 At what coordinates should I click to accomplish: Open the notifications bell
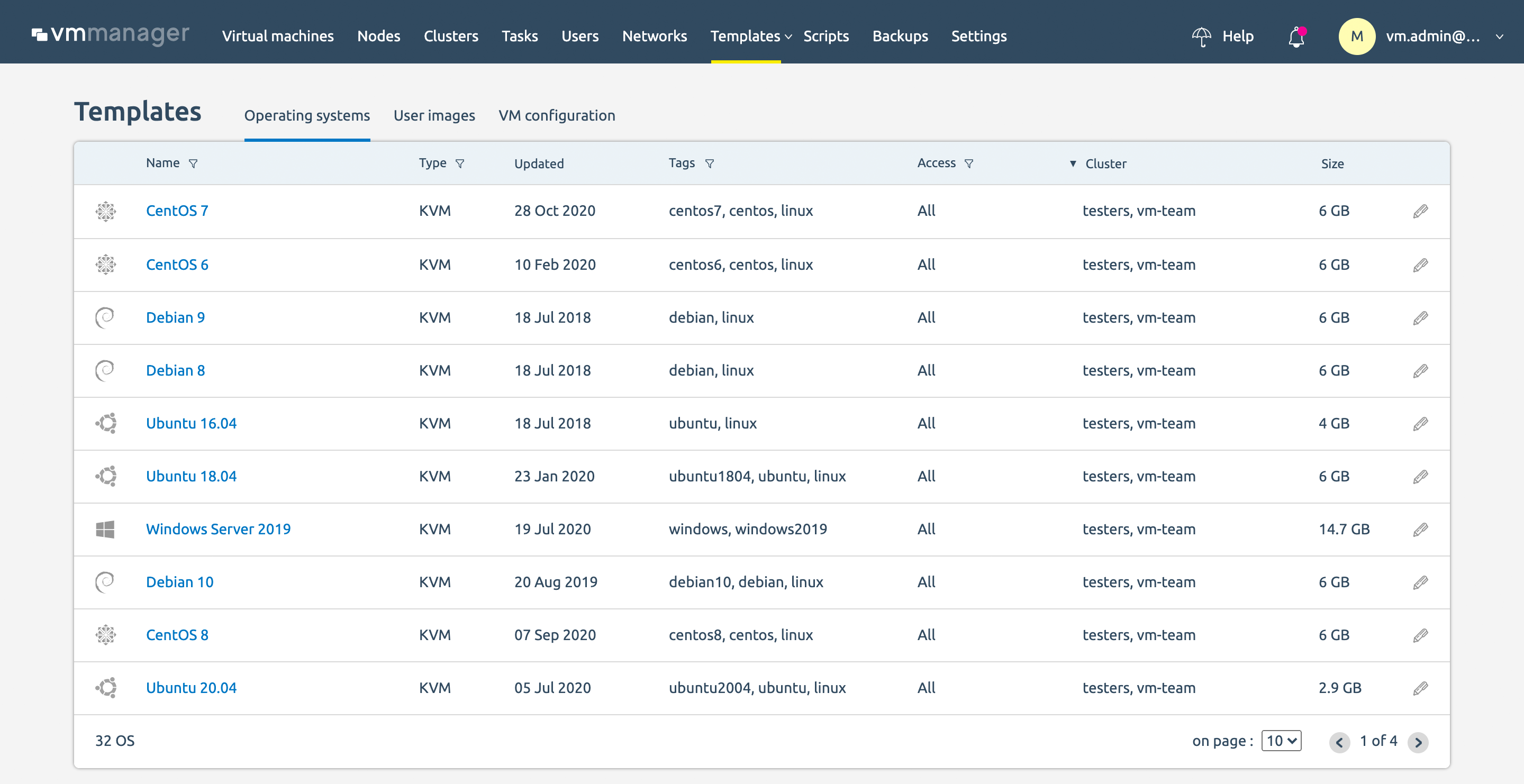point(1296,37)
